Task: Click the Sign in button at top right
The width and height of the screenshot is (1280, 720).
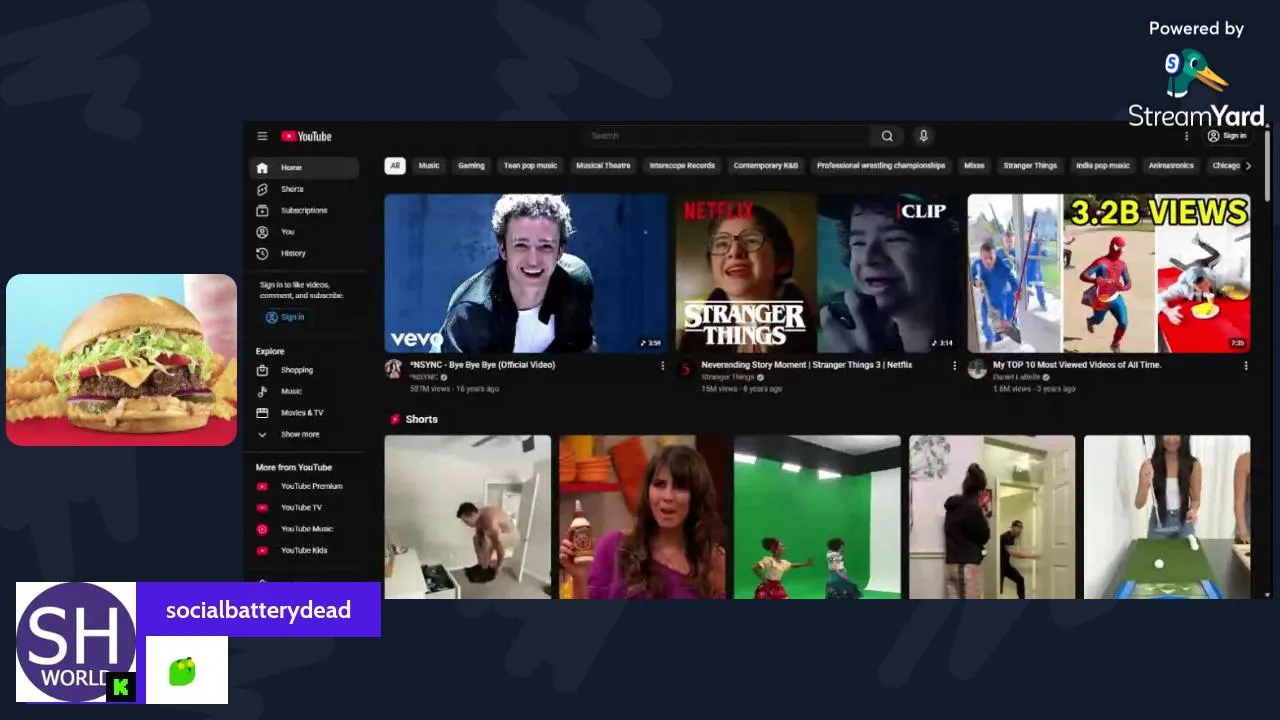Action: pos(1227,136)
